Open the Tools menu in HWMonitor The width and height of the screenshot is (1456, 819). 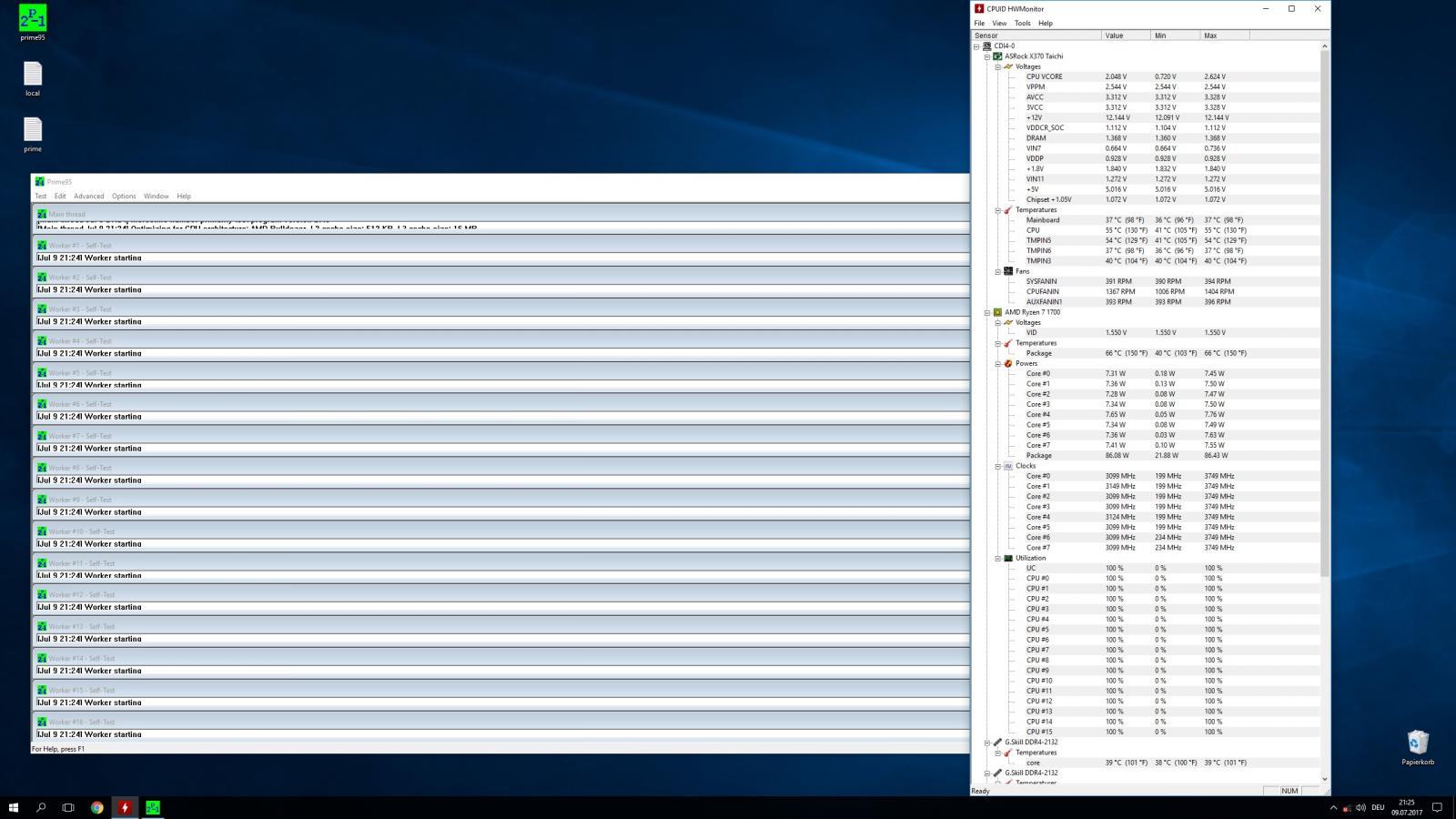1023,24
